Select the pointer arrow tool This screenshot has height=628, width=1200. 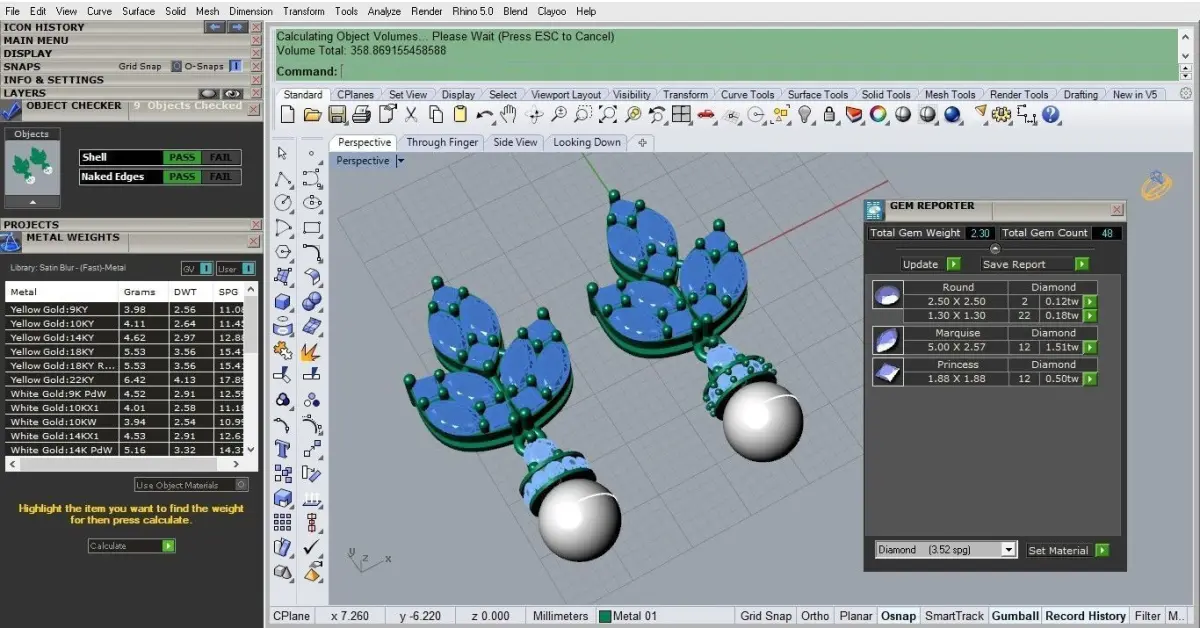pos(283,153)
